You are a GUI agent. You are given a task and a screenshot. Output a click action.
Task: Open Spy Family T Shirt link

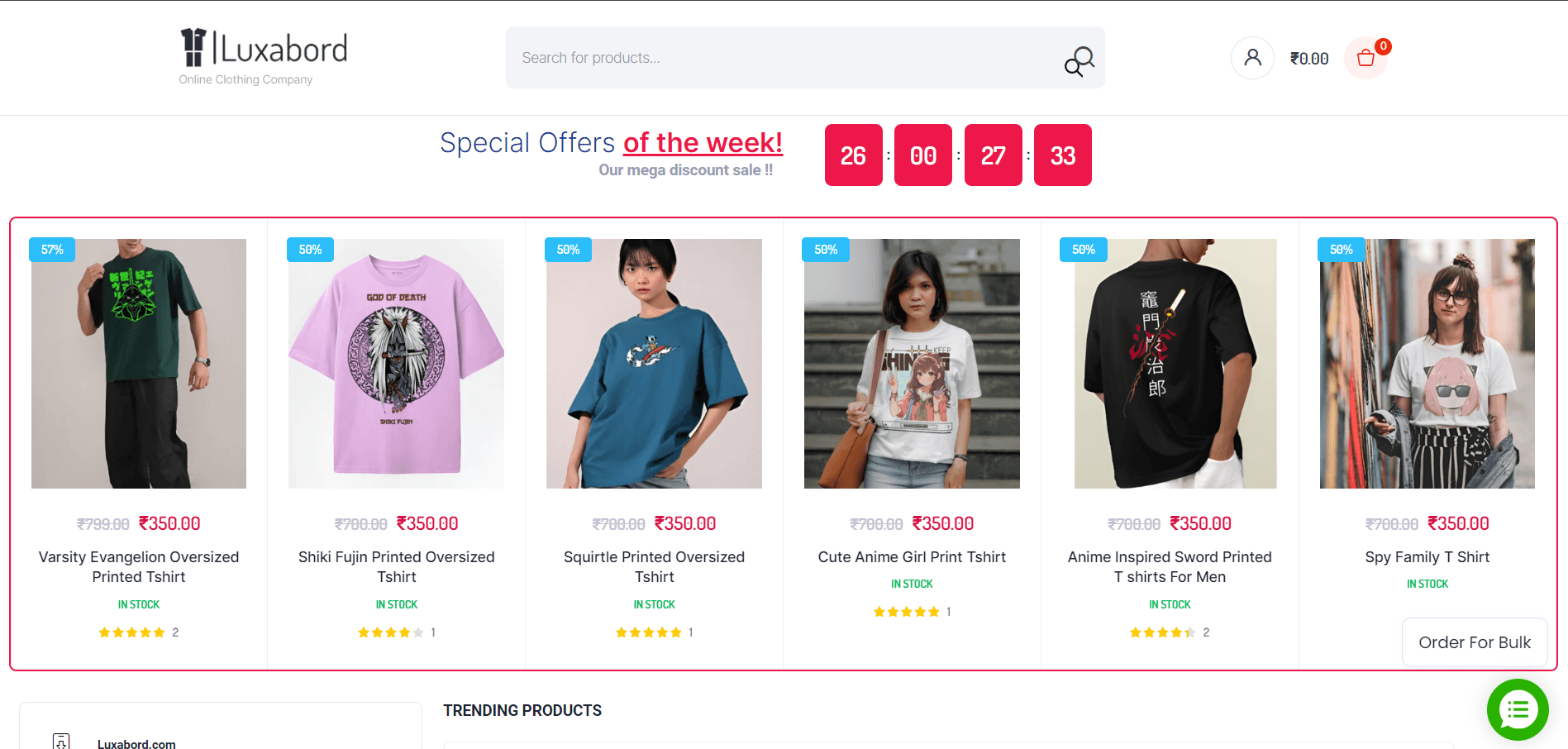1427,557
